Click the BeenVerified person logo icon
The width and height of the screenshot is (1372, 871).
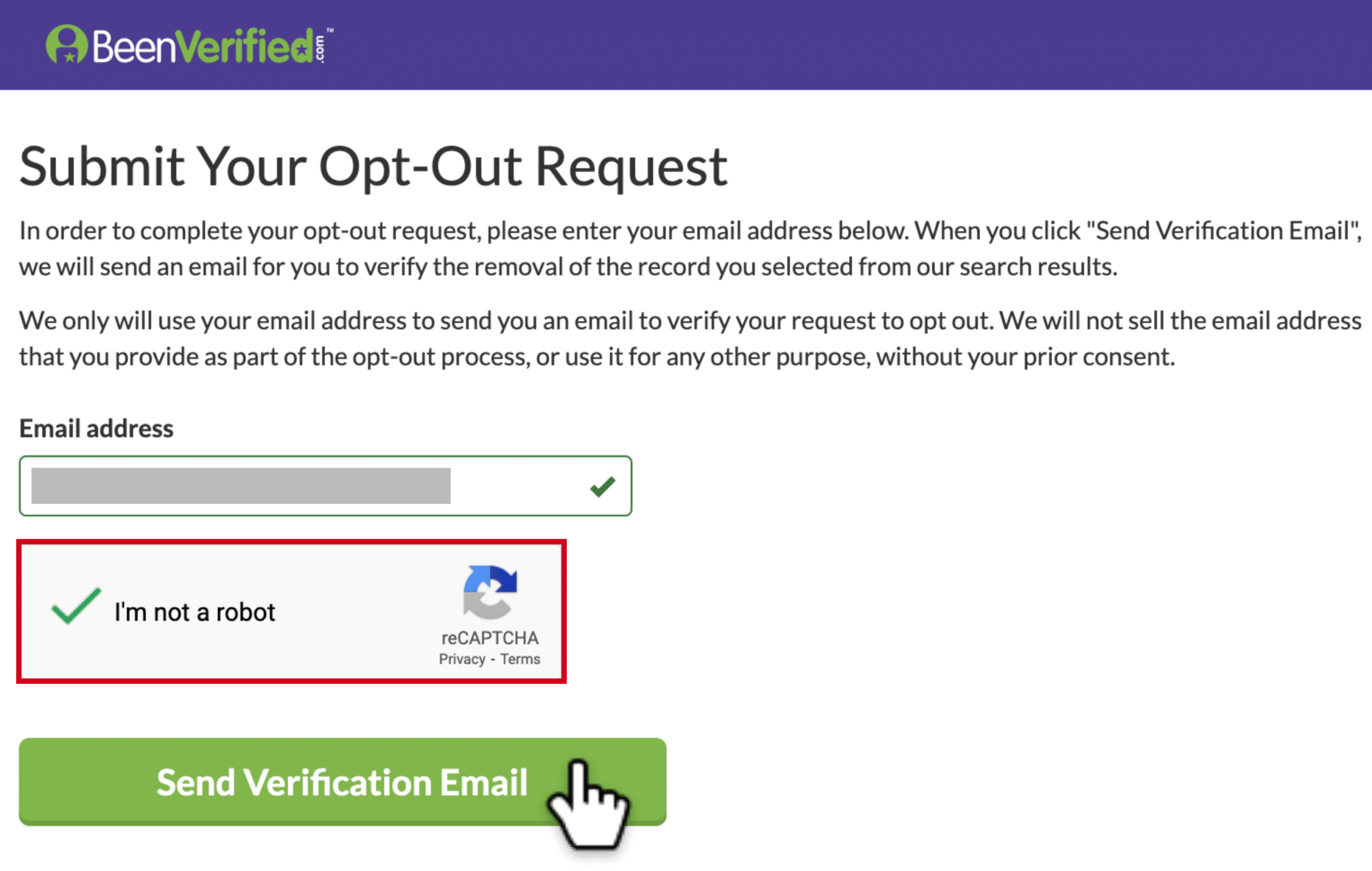[66, 44]
